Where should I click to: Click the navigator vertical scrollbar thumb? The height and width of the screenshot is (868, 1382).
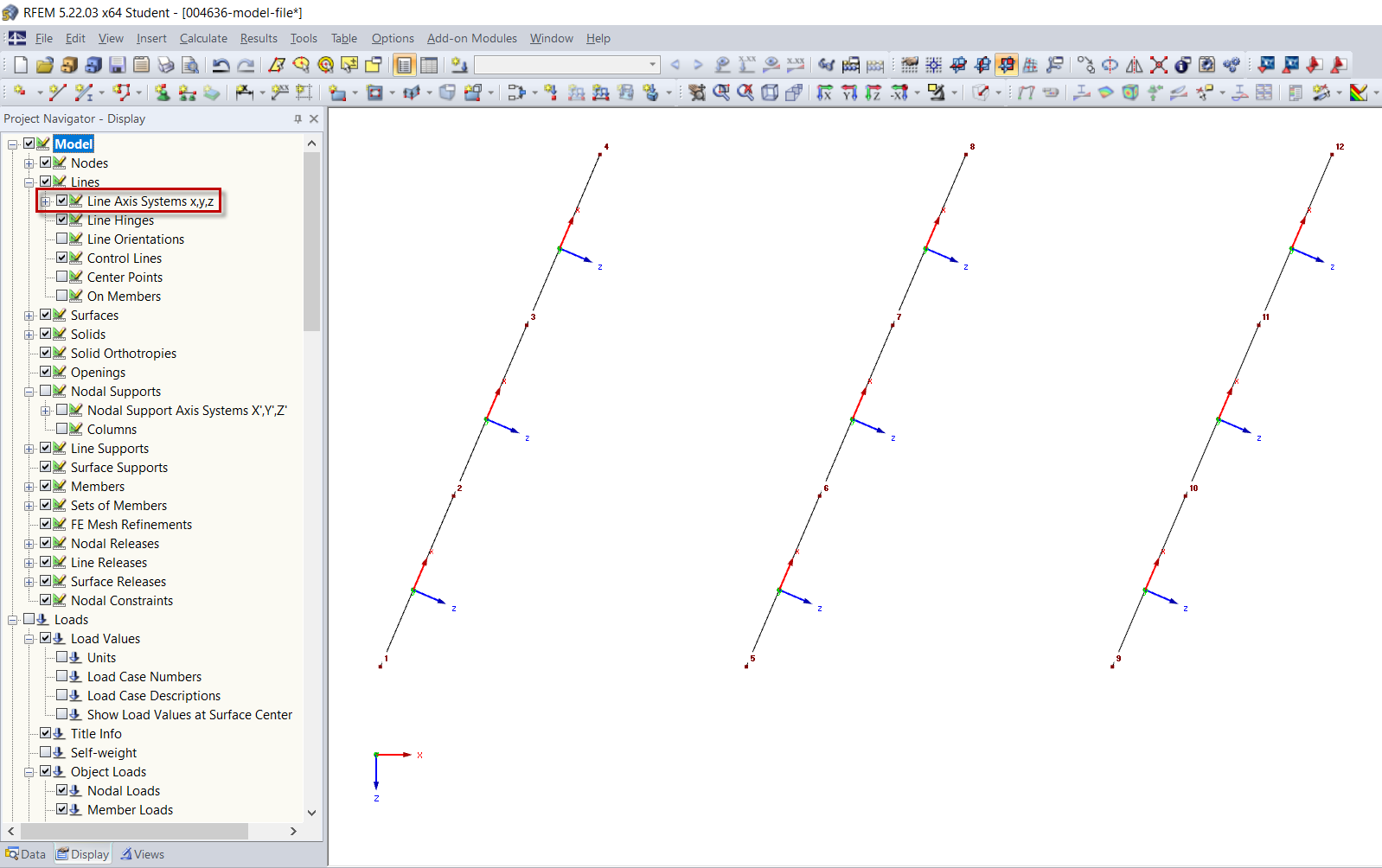[312, 241]
